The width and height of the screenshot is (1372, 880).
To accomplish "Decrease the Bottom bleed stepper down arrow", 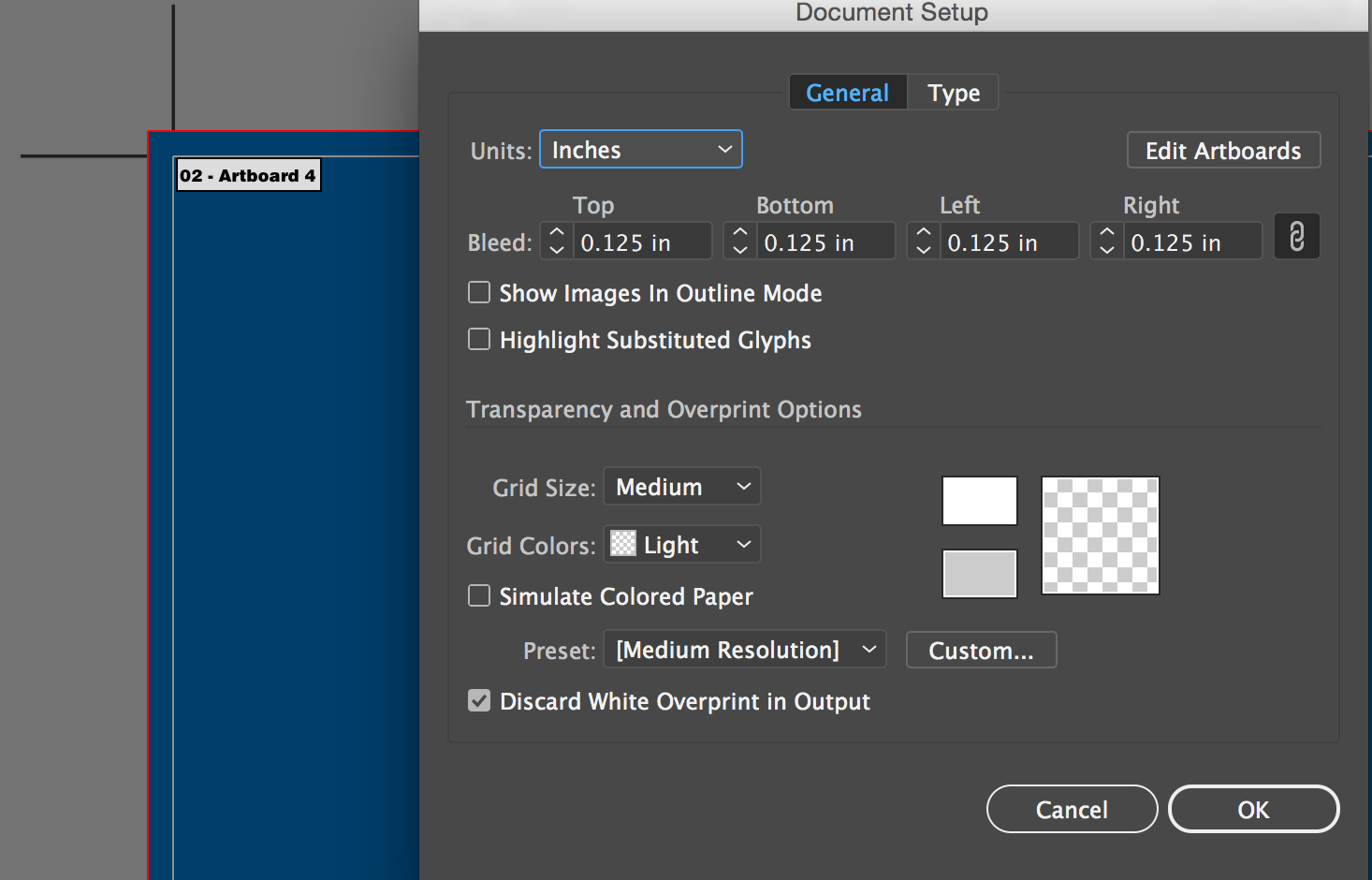I will (740, 250).
